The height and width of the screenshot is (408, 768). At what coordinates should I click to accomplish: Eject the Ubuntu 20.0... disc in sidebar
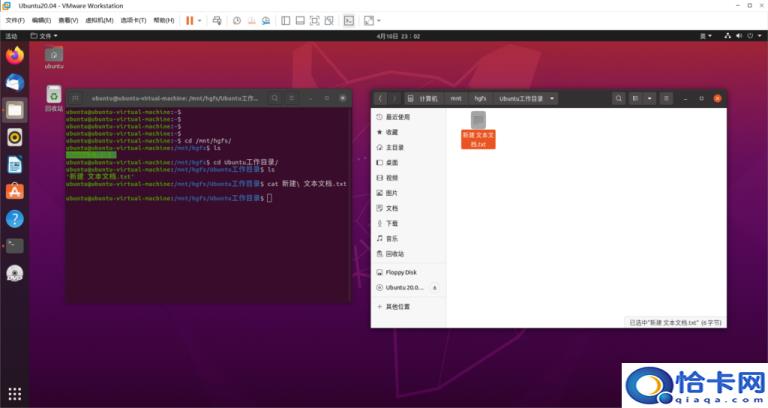point(434,287)
